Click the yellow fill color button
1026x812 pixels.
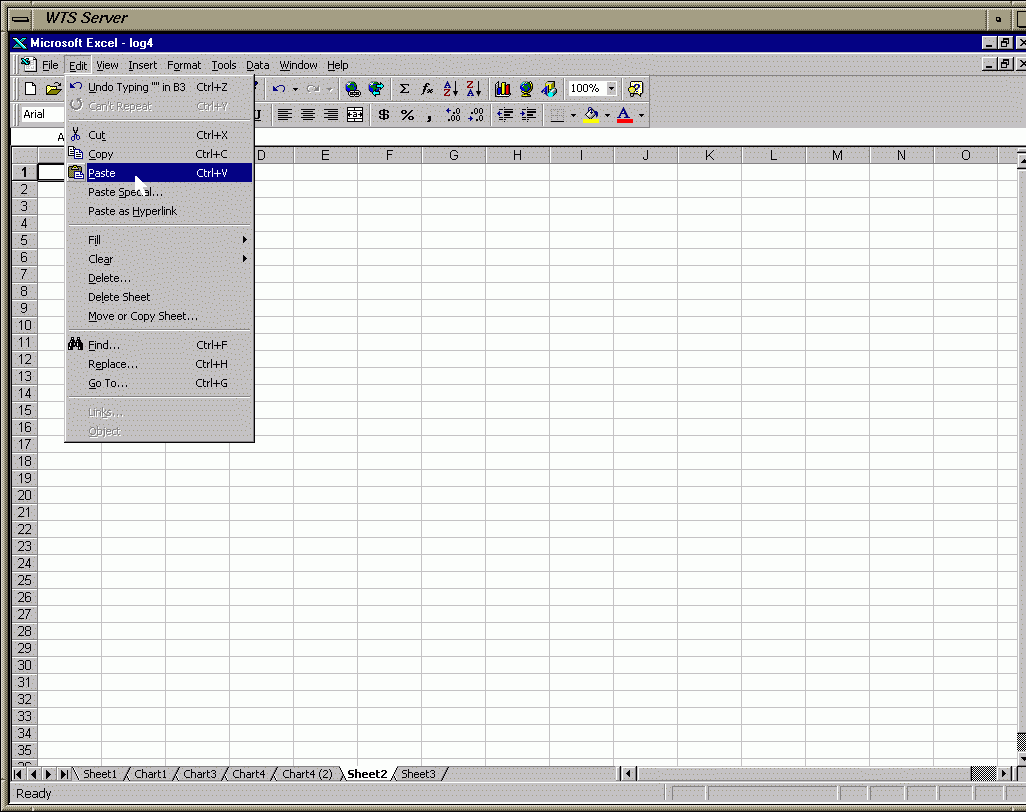(x=591, y=115)
